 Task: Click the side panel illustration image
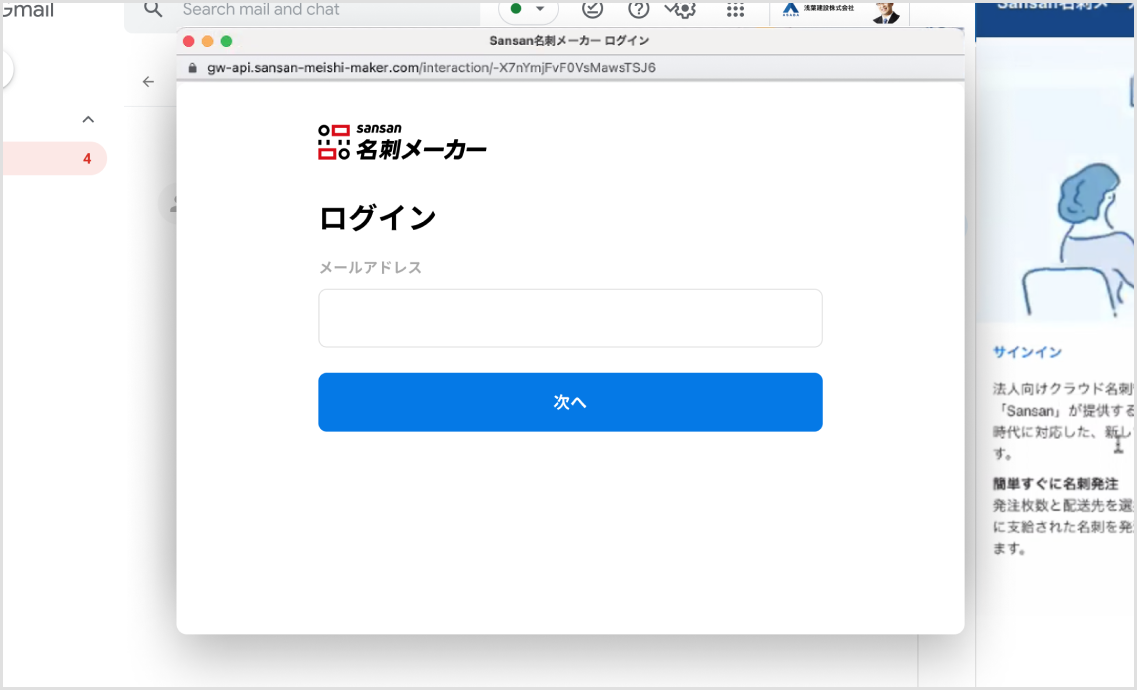(x=1056, y=181)
